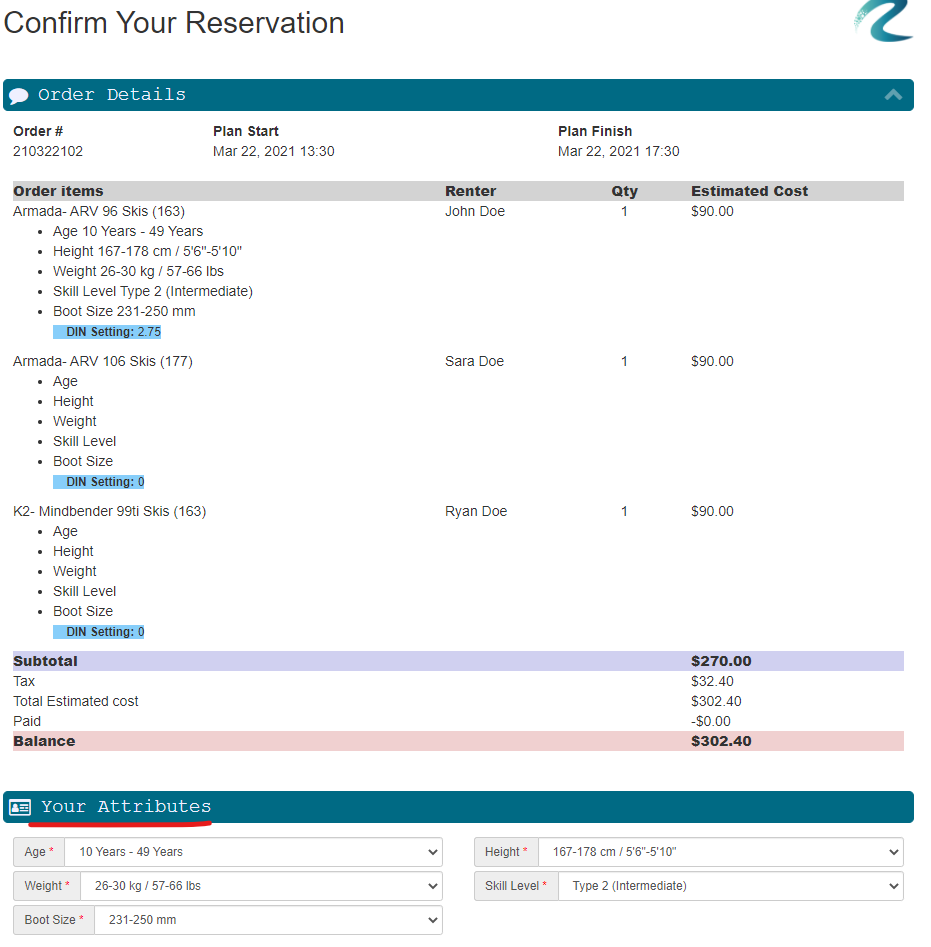The image size is (931, 947).
Task: Collapse the Order Details panel chevron
Action: (x=893, y=95)
